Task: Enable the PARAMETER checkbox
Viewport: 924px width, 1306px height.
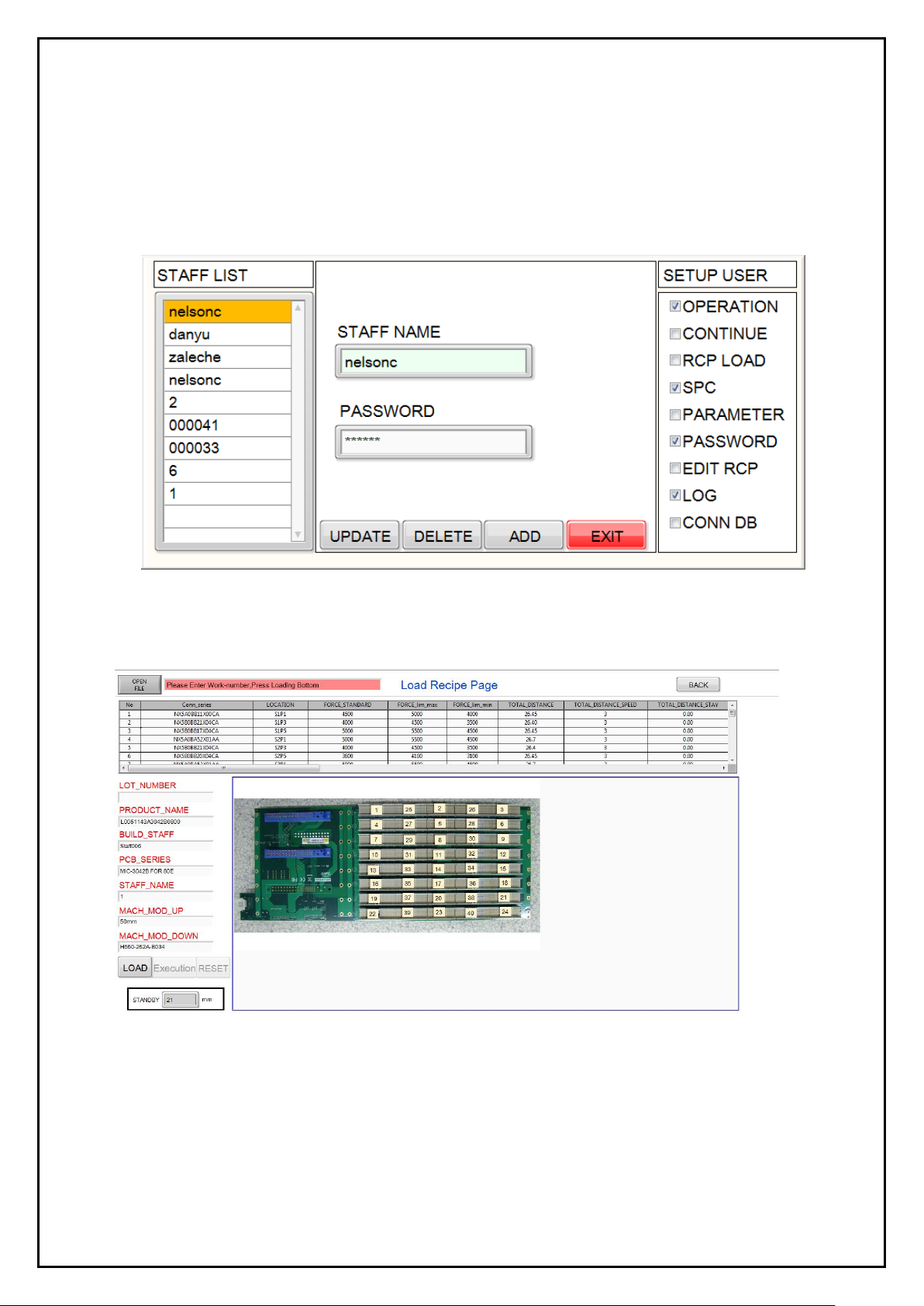Action: pyautogui.click(x=675, y=415)
